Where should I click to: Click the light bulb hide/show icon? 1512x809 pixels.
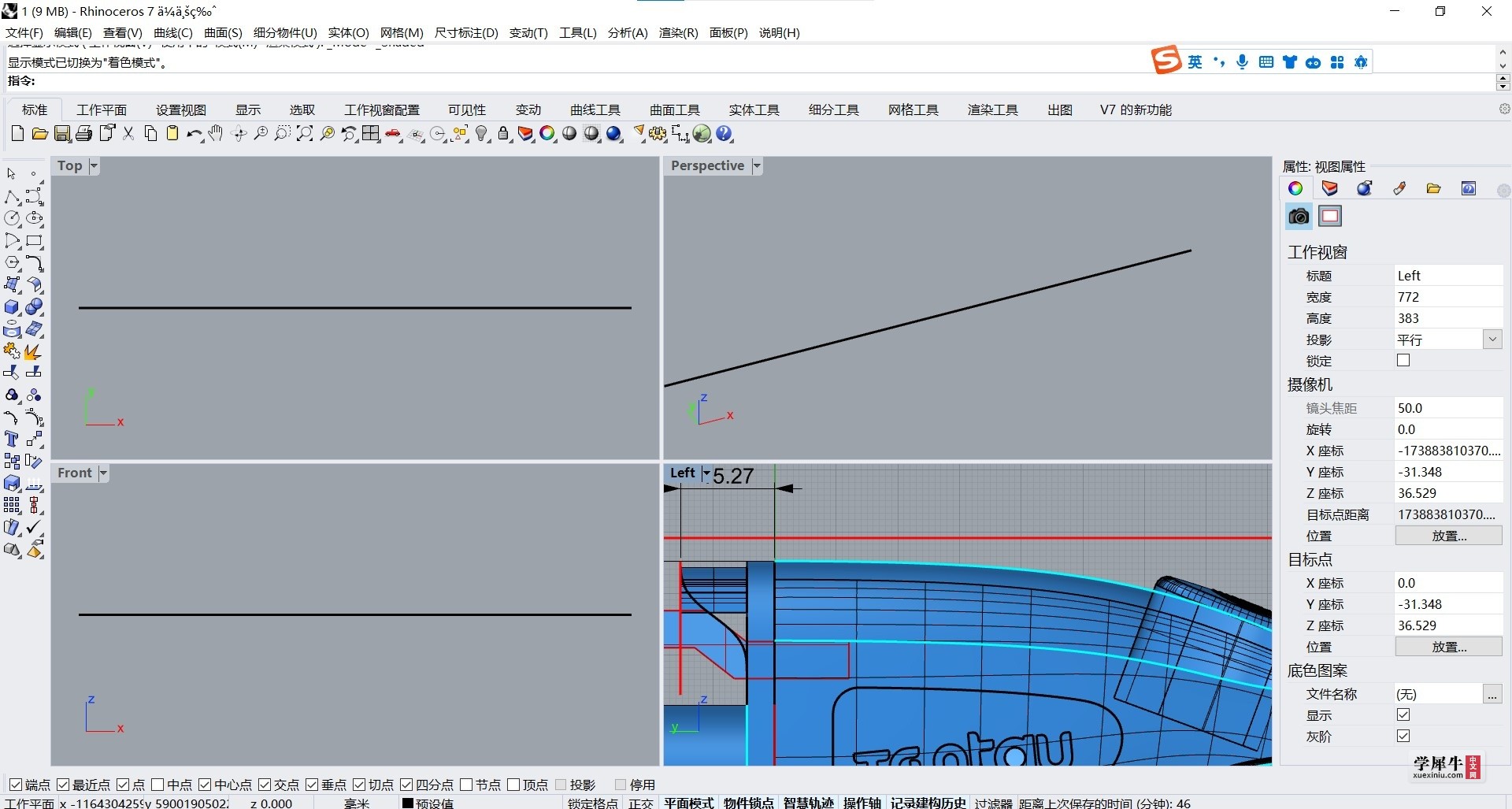(482, 134)
